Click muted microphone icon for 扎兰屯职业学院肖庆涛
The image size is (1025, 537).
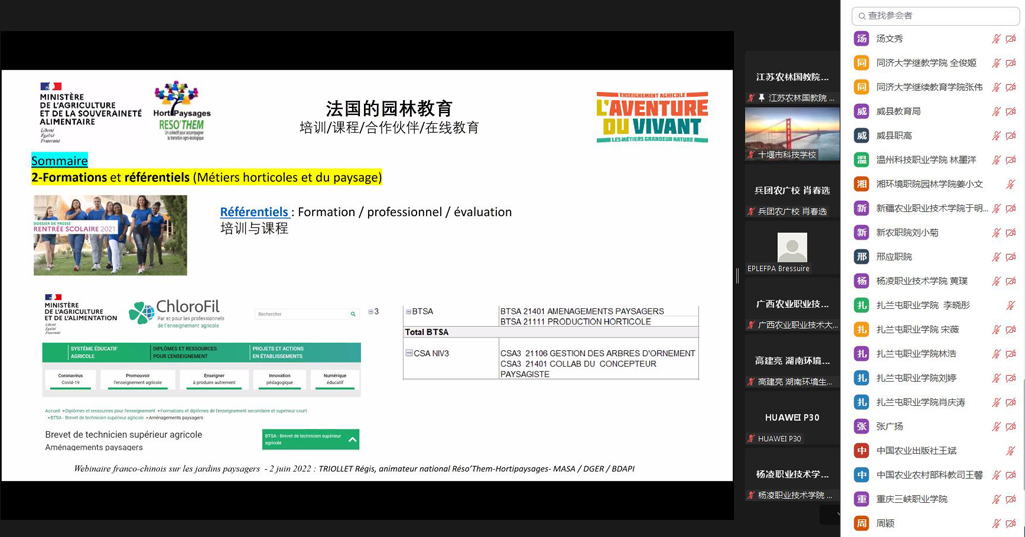(996, 402)
